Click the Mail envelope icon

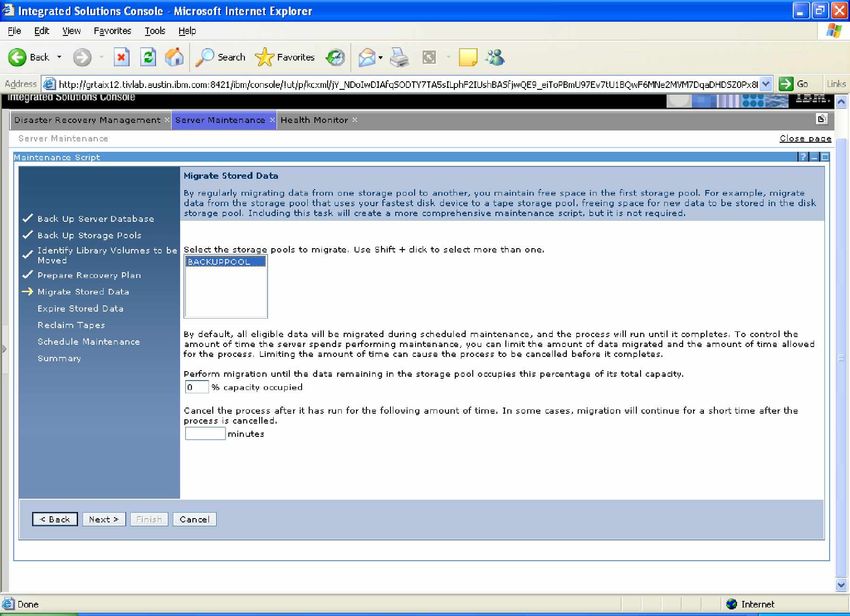(367, 57)
